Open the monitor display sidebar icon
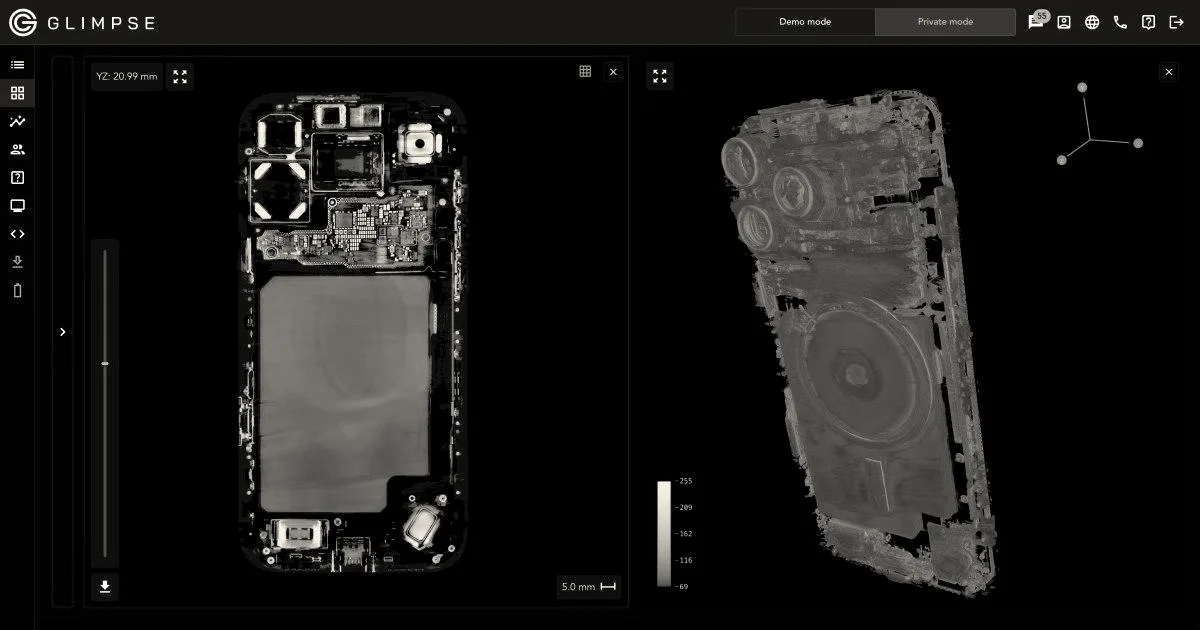Viewport: 1200px width, 630px height. coord(17,206)
